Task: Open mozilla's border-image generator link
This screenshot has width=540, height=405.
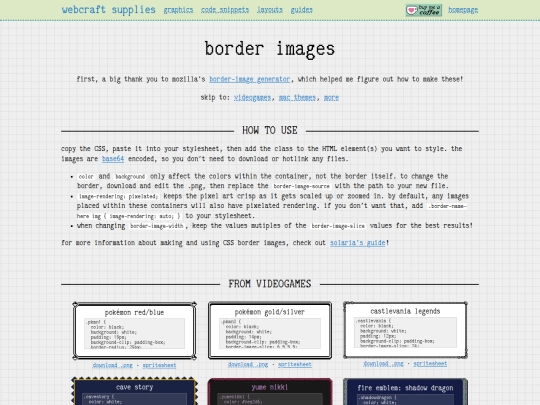Action: click(250, 79)
